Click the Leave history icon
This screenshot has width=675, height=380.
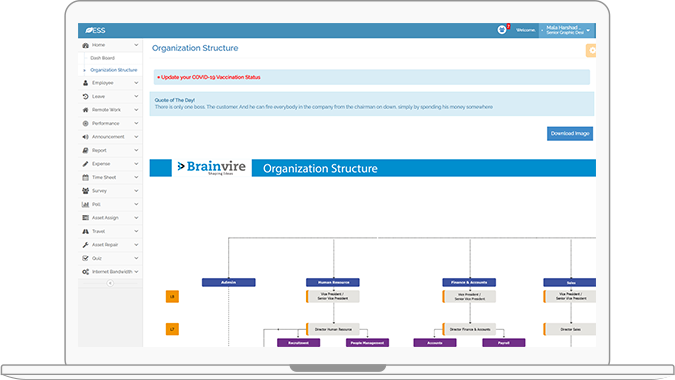(85, 96)
